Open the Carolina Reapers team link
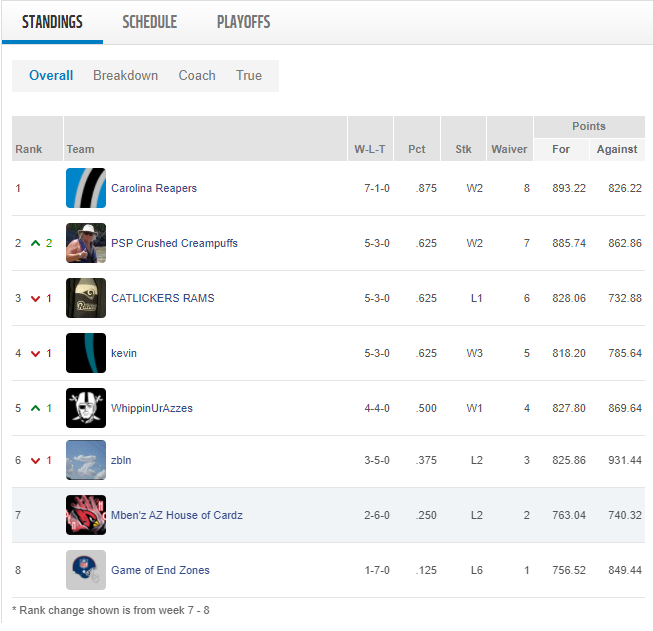Screen dimensions: 653x631 tap(154, 188)
